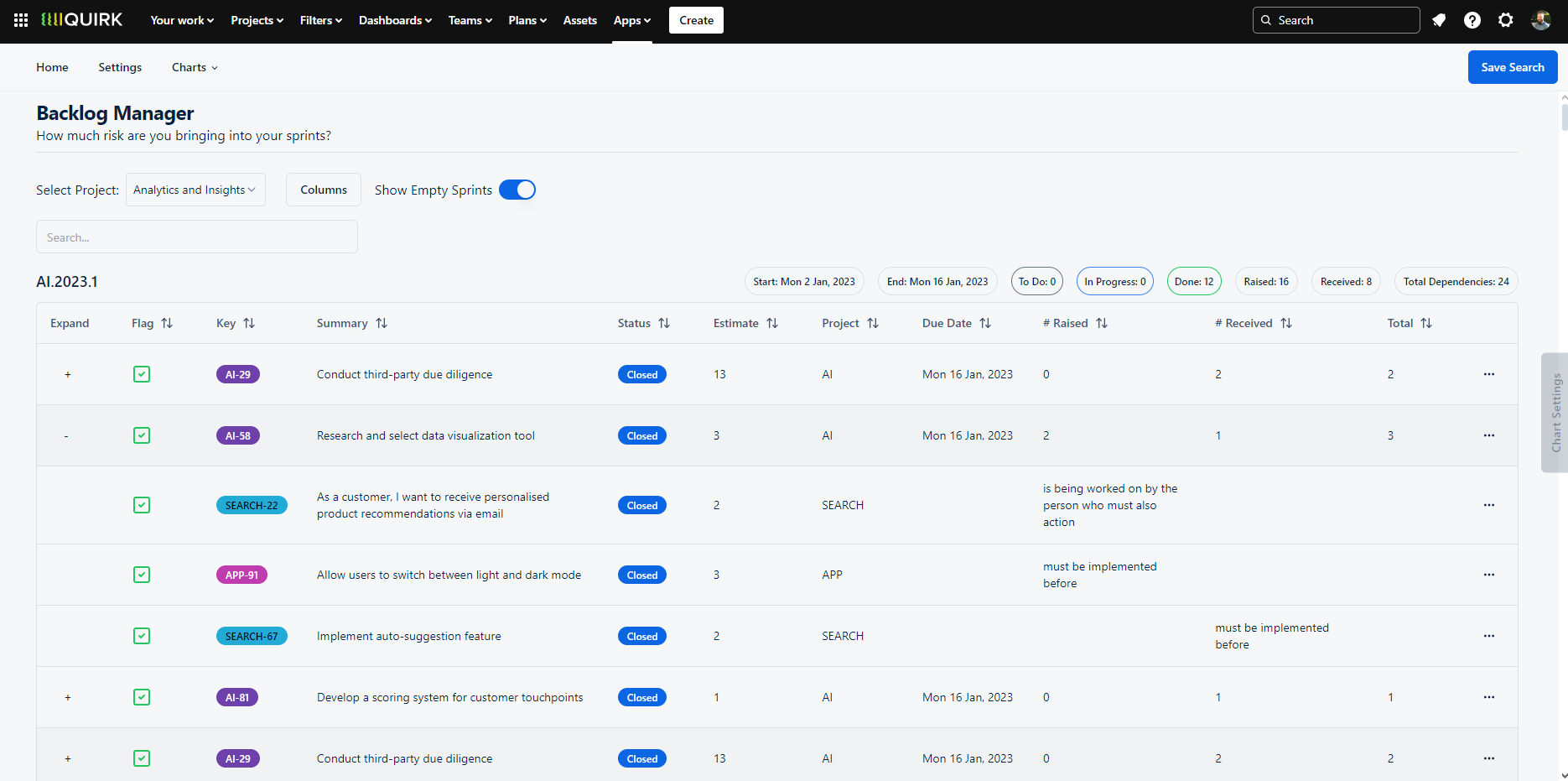
Task: Open more options for AI-81 row
Action: pos(1489,697)
